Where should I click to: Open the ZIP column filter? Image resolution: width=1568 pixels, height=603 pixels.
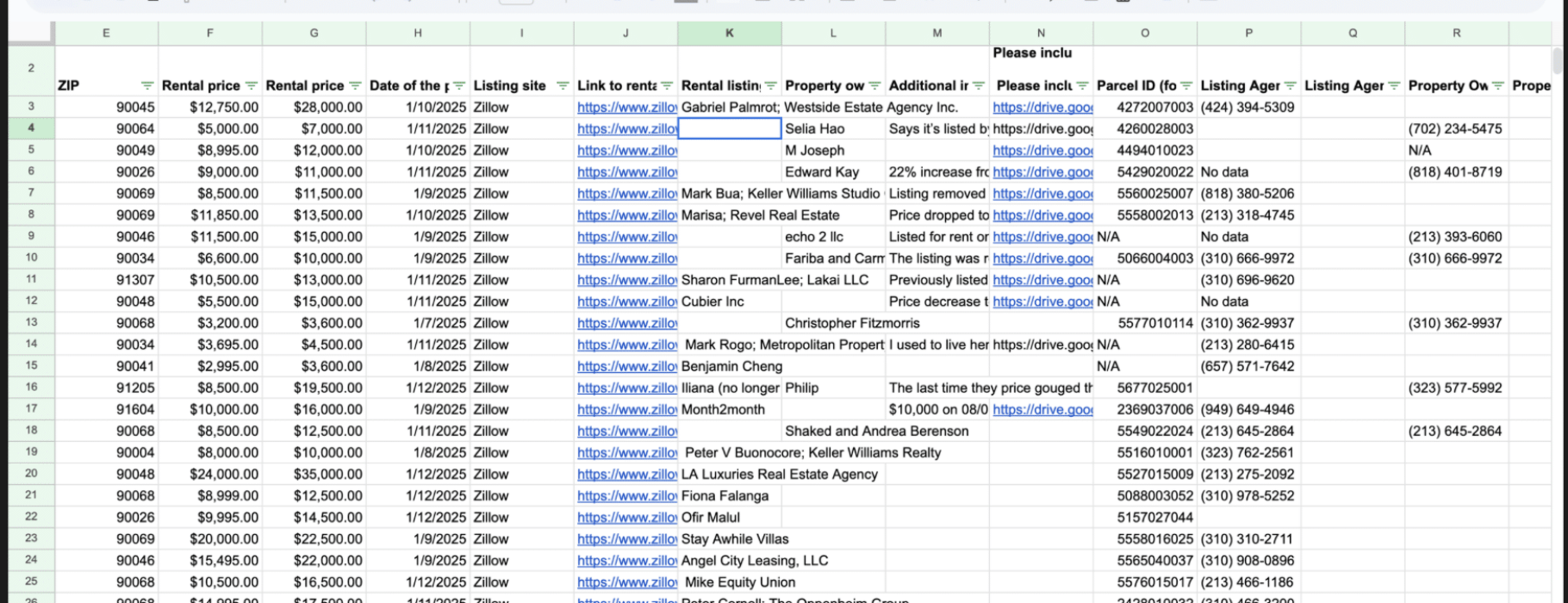click(147, 85)
